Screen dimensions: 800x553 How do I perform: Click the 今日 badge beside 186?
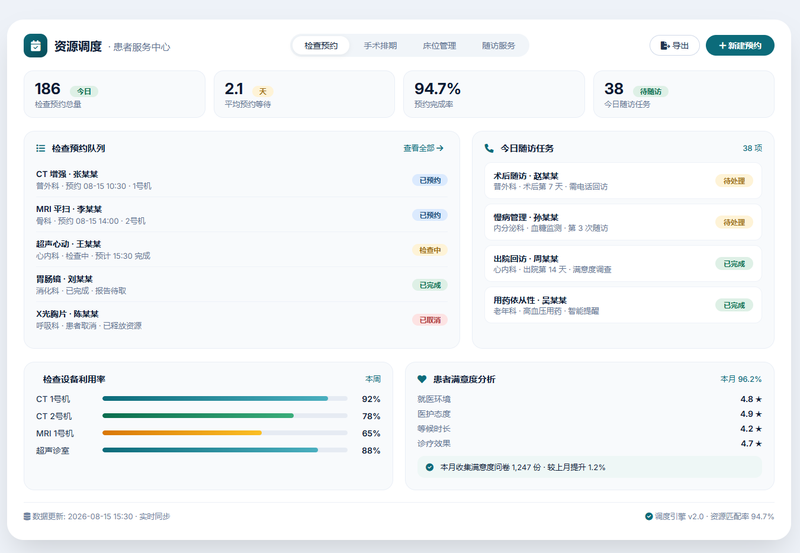pyautogui.click(x=84, y=91)
